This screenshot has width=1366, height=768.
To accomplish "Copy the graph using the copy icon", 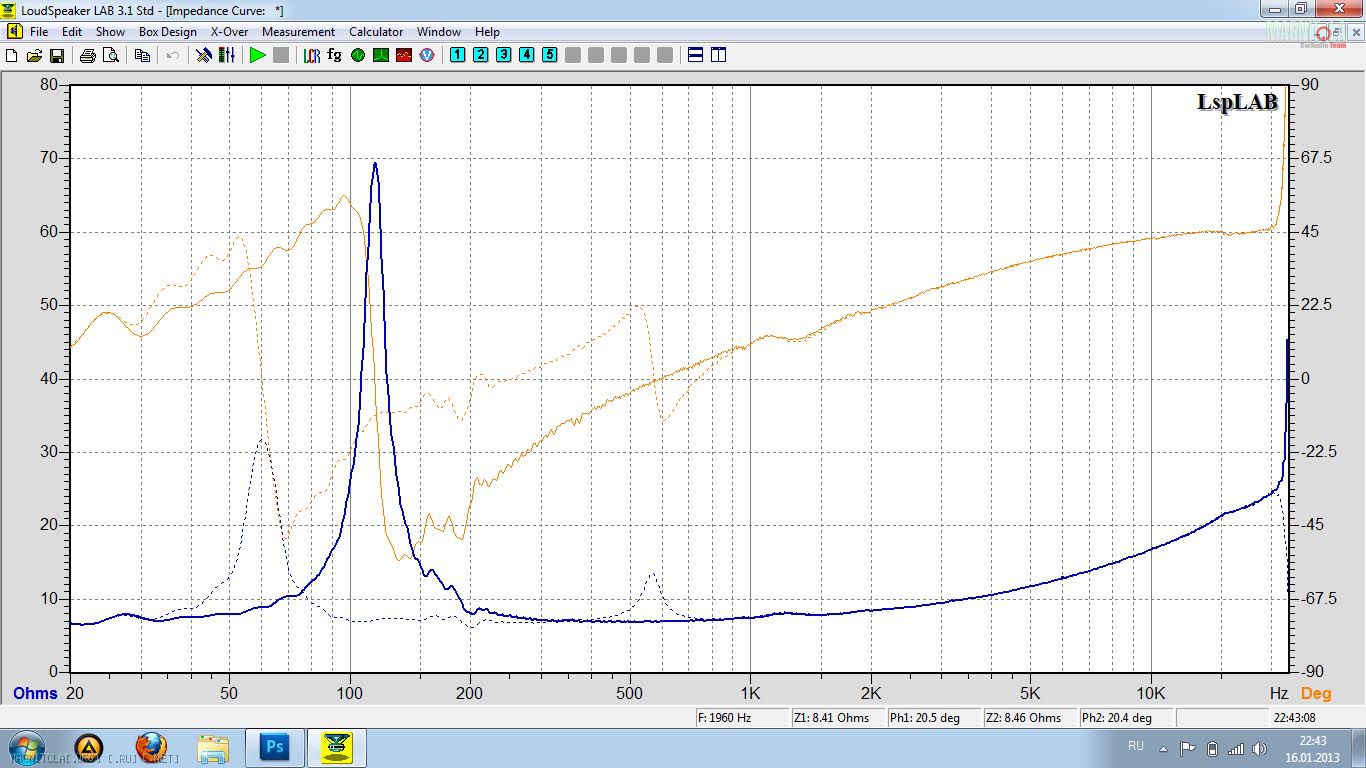I will coord(142,55).
